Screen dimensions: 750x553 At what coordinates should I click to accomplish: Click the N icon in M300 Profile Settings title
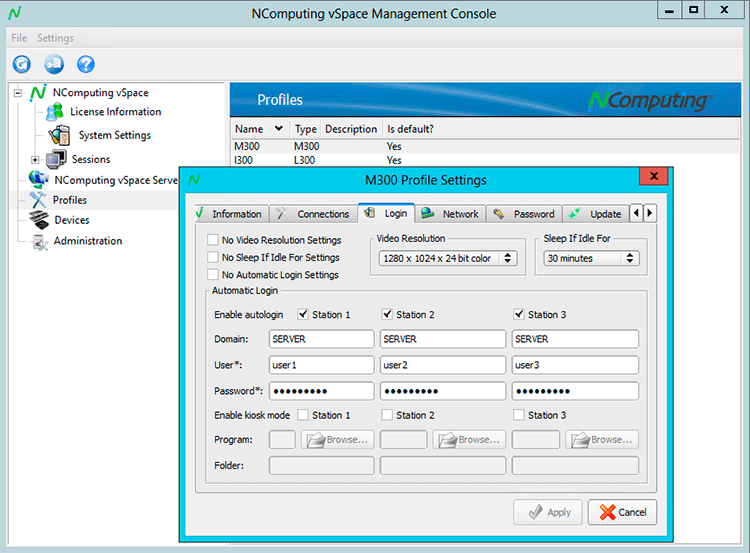point(194,179)
